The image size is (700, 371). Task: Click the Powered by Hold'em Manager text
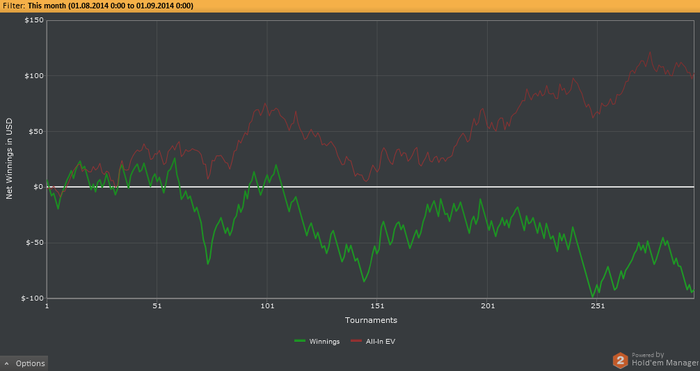coord(665,360)
